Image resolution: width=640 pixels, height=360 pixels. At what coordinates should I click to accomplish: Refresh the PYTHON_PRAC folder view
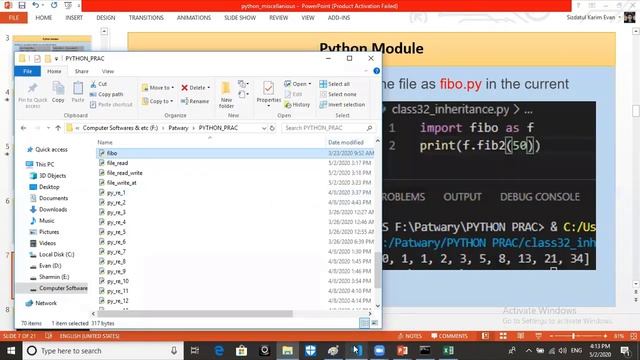tap(272, 128)
